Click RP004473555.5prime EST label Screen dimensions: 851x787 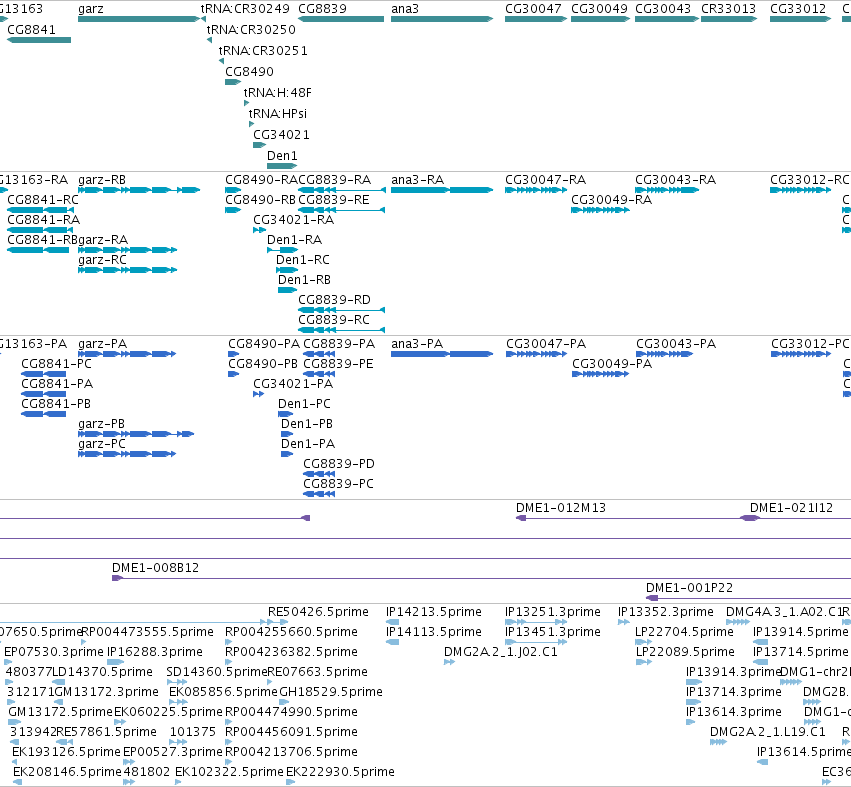pyautogui.click(x=147, y=632)
